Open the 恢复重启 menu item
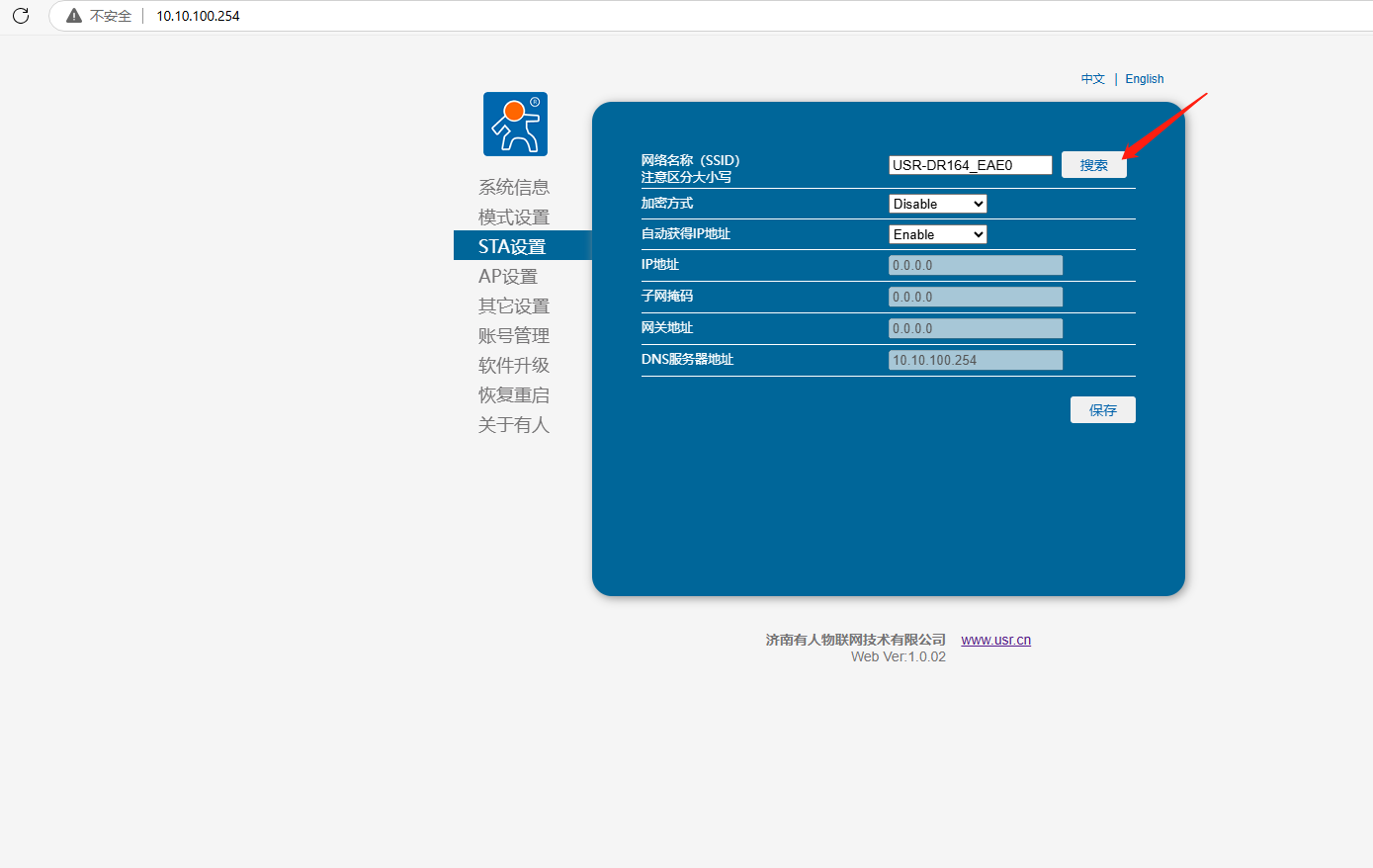The width and height of the screenshot is (1373, 868). [x=513, y=394]
